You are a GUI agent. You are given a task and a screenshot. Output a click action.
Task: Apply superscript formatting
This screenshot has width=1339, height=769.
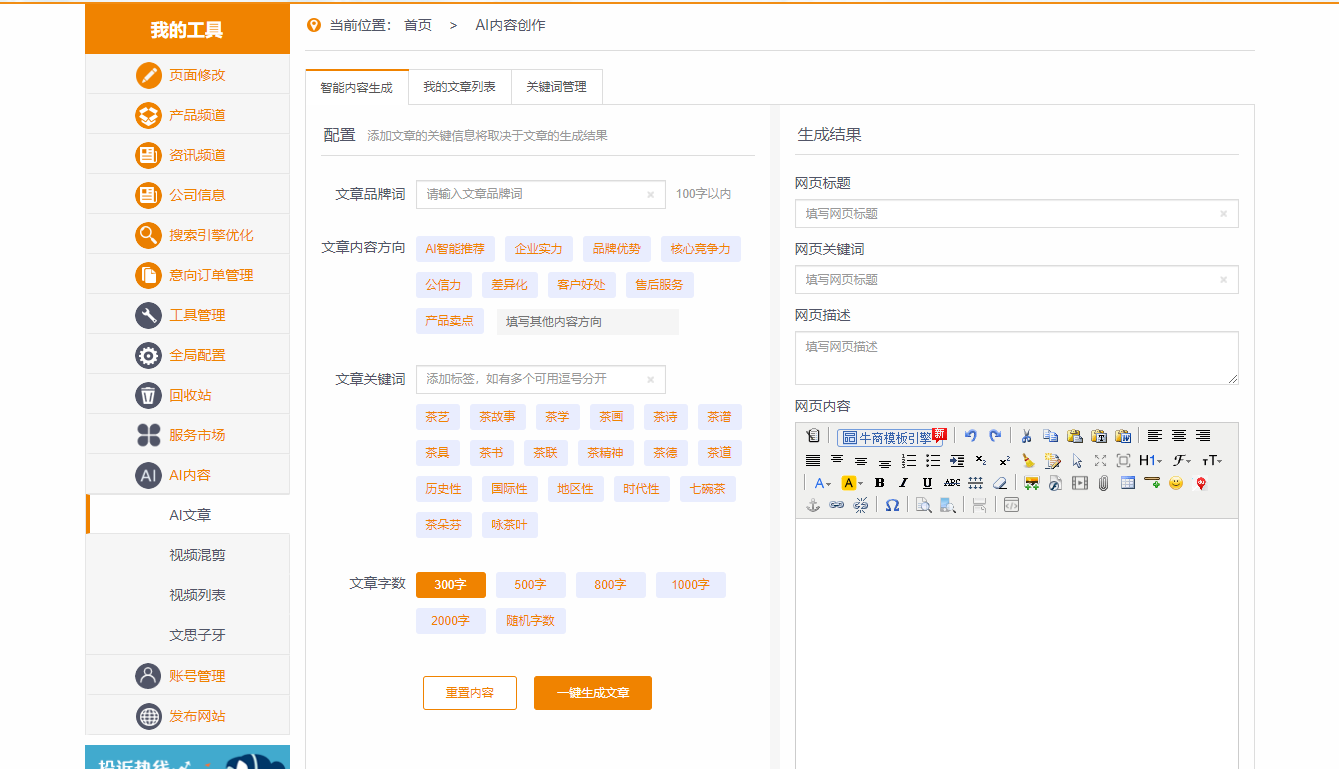pyautogui.click(x=1005, y=461)
